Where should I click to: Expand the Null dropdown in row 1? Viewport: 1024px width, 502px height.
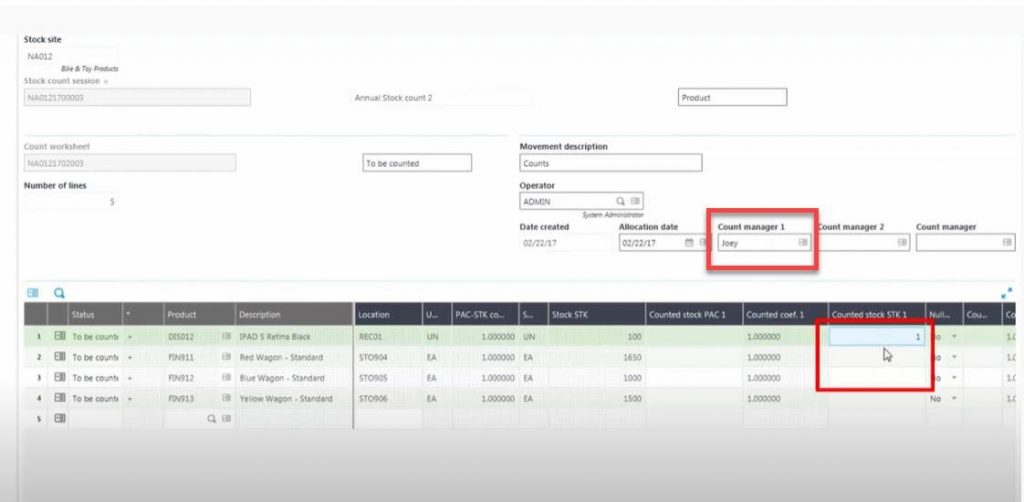953,337
